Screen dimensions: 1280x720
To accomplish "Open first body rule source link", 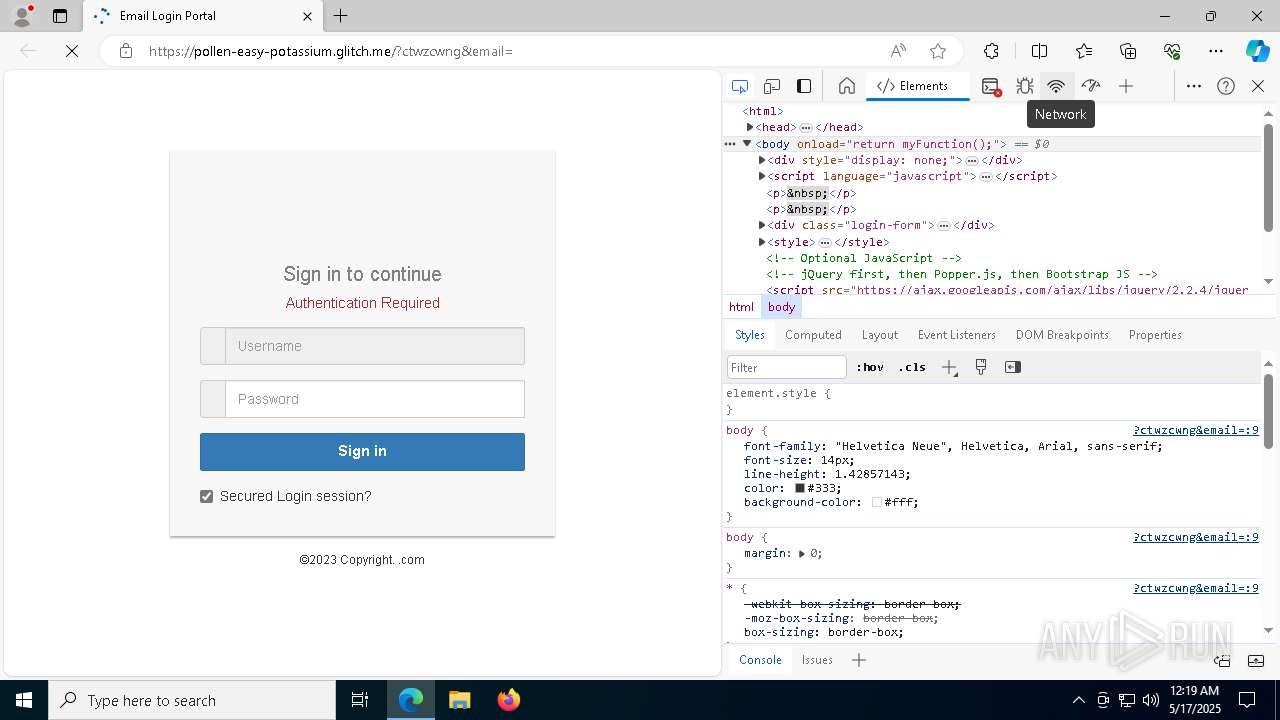I will [x=1196, y=430].
